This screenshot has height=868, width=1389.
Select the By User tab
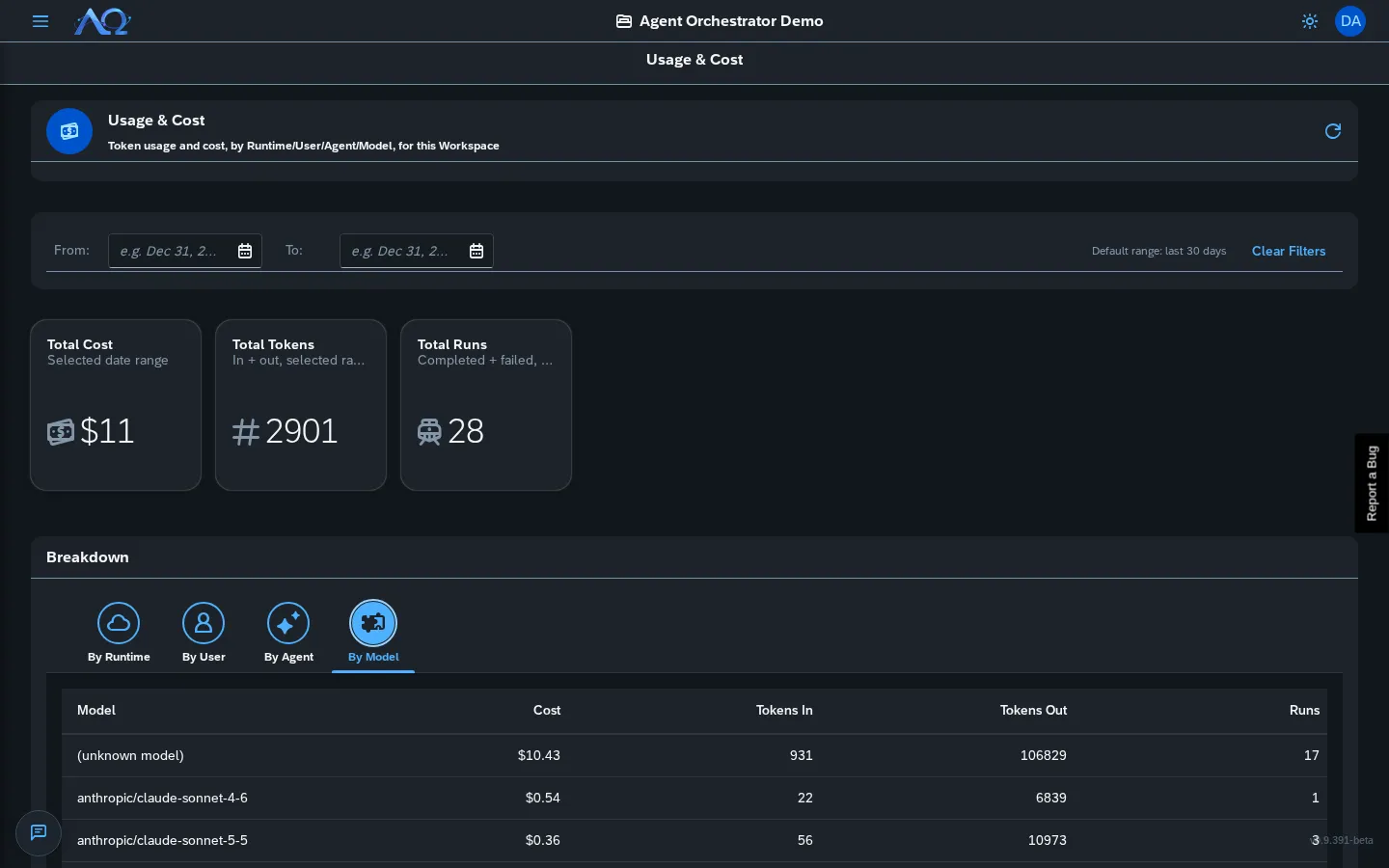click(x=204, y=633)
